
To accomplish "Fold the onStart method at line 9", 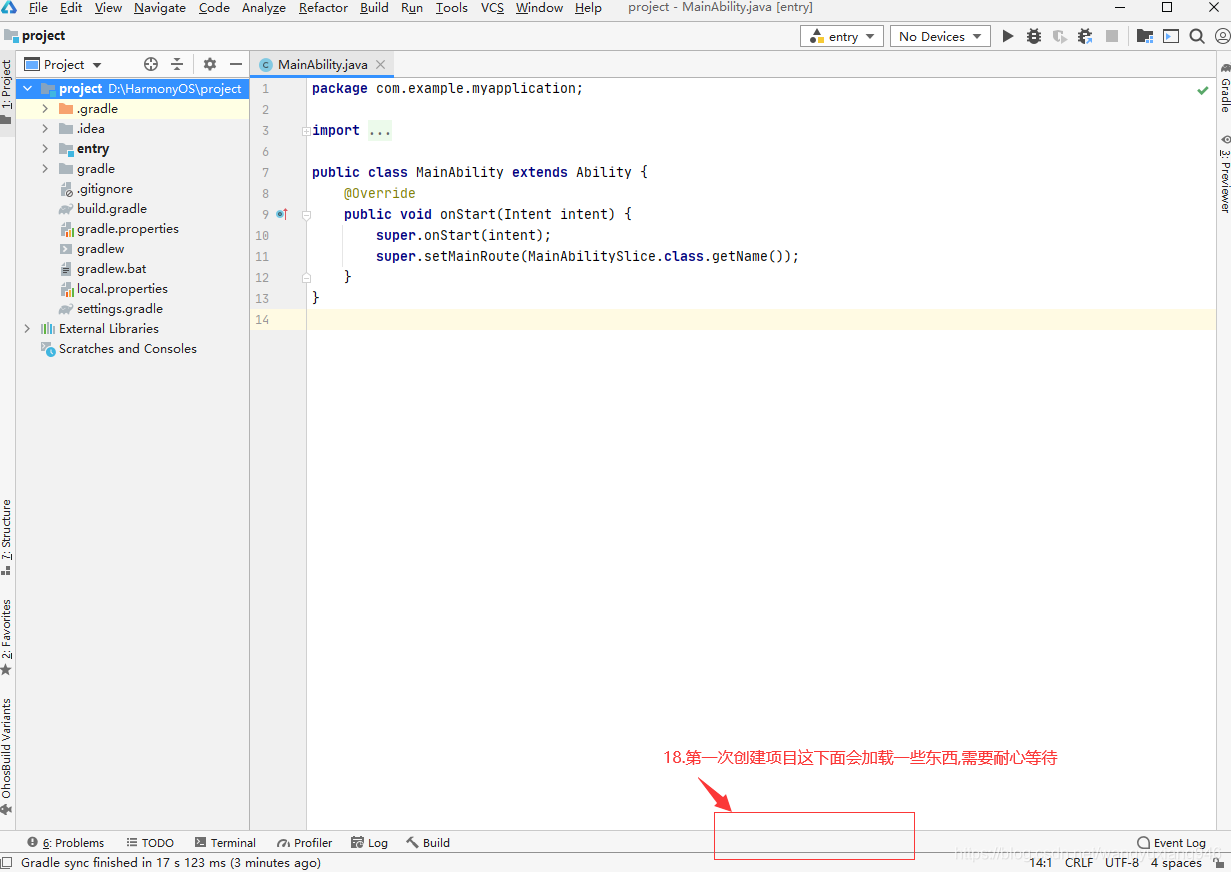I will coord(306,214).
